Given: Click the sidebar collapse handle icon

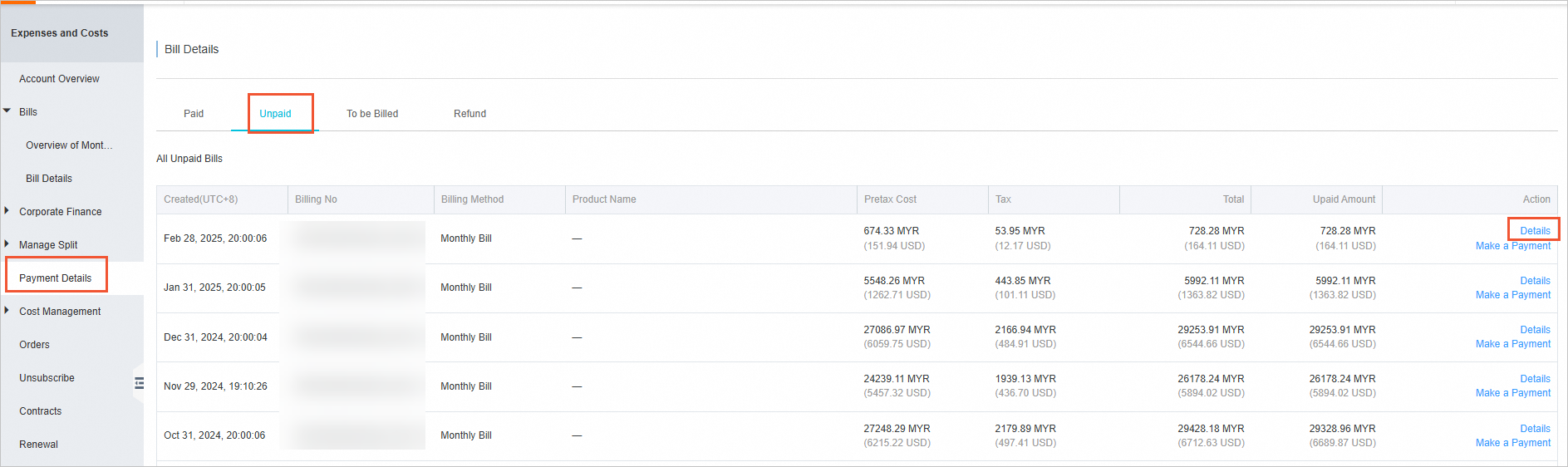Looking at the screenshot, I should pyautogui.click(x=139, y=383).
